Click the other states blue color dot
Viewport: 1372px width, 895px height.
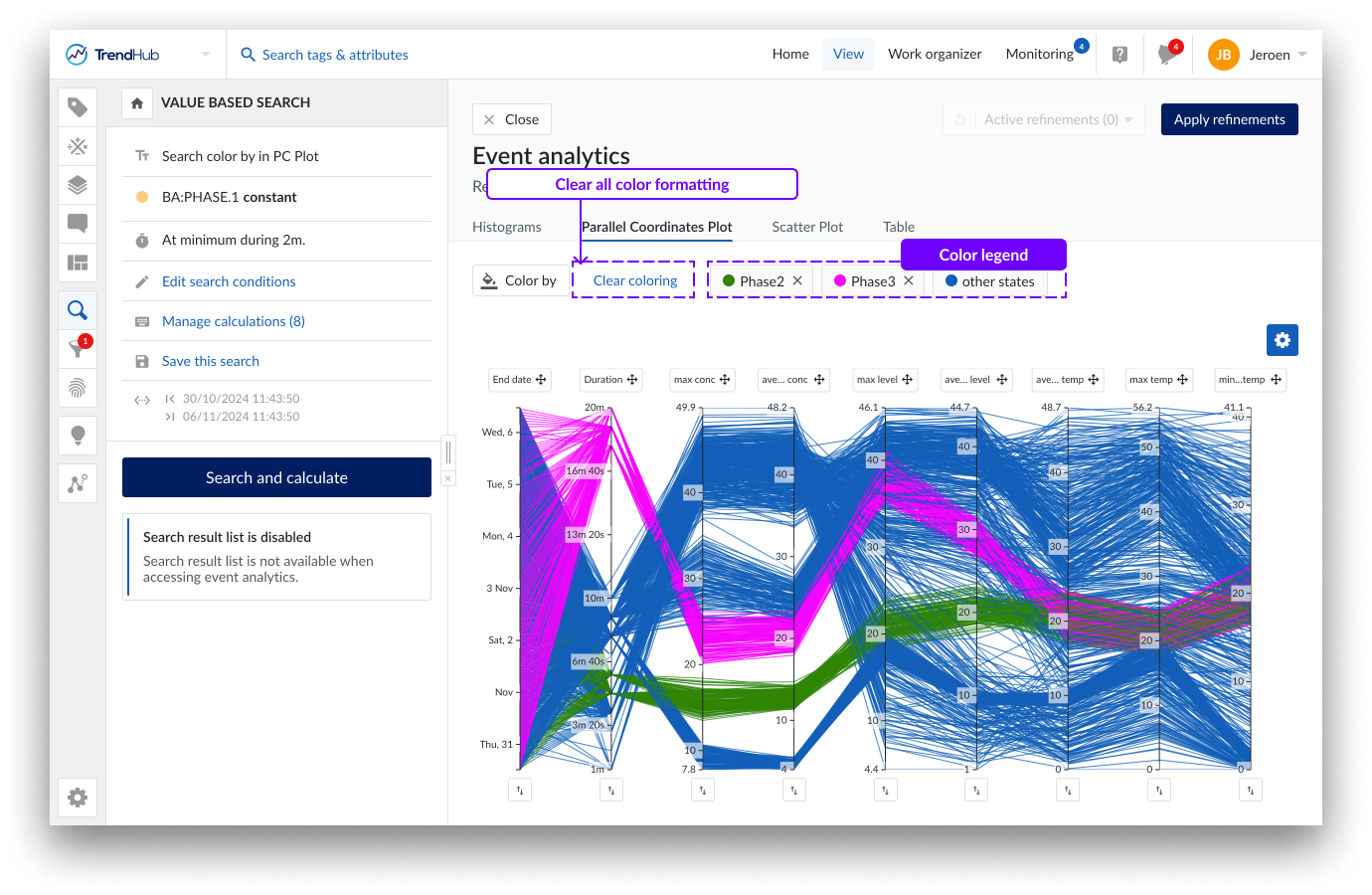click(951, 281)
